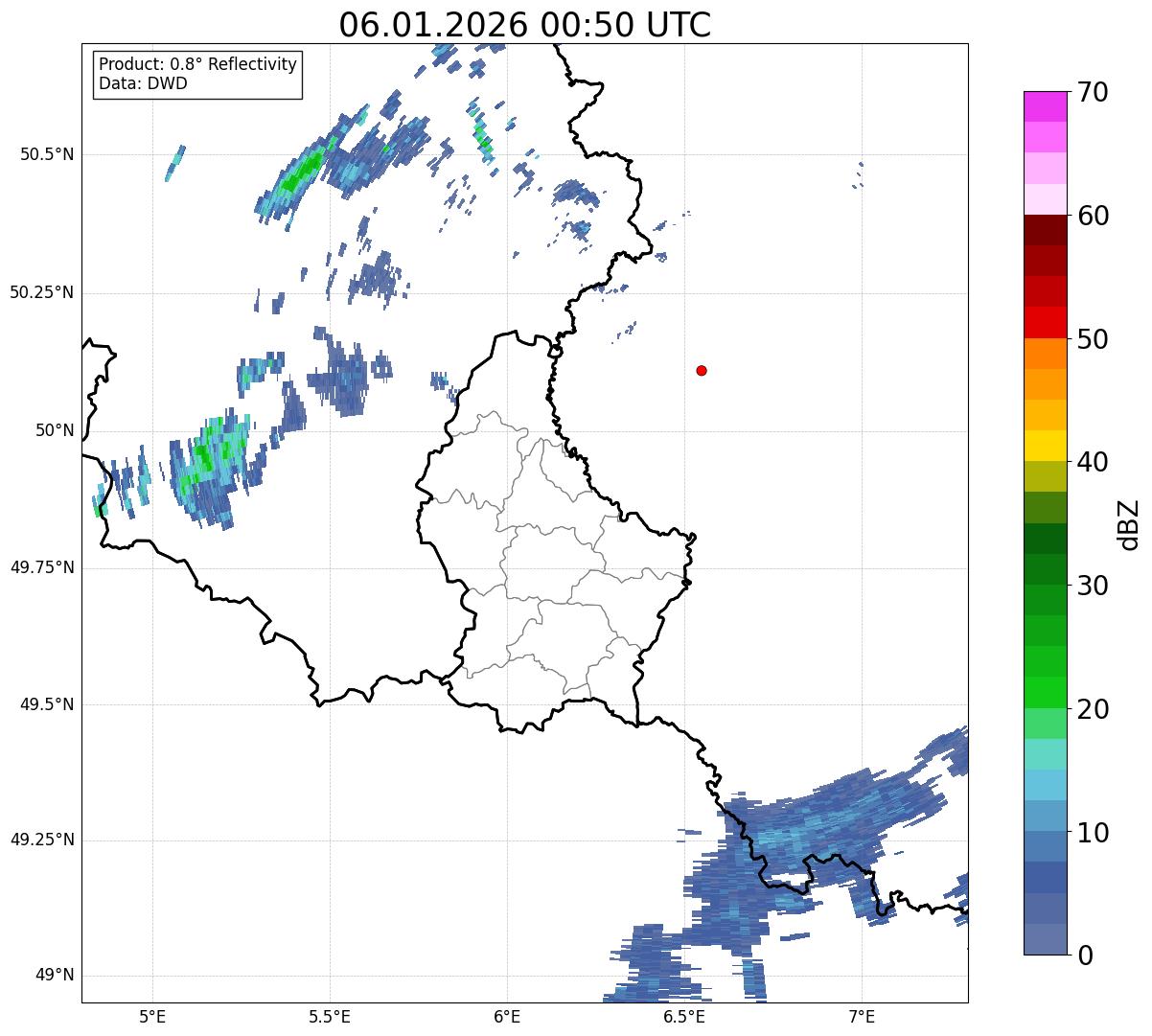Click the colorbar tick label "50"
Image resolution: width=1152 pixels, height=1036 pixels.
click(1093, 339)
